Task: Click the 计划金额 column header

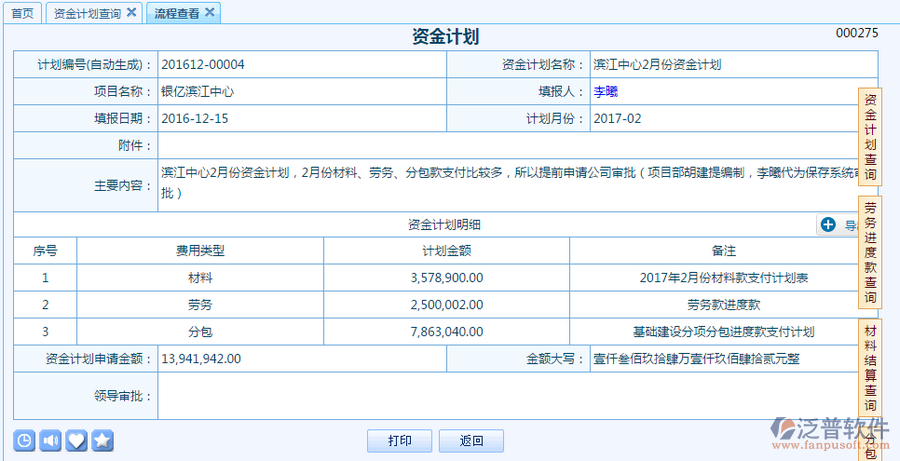Action: pos(447,251)
